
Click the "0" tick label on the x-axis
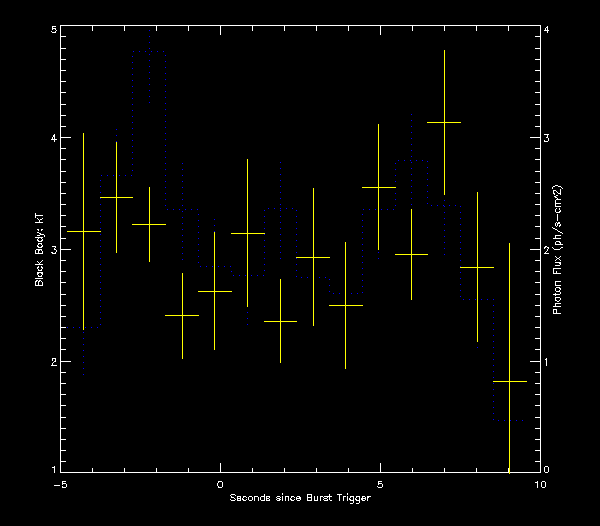220,483
